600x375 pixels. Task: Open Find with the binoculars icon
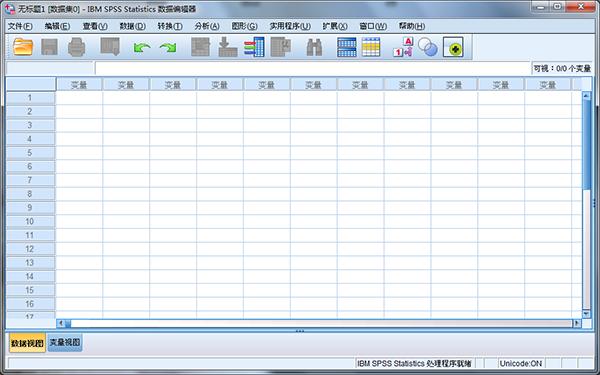click(314, 47)
